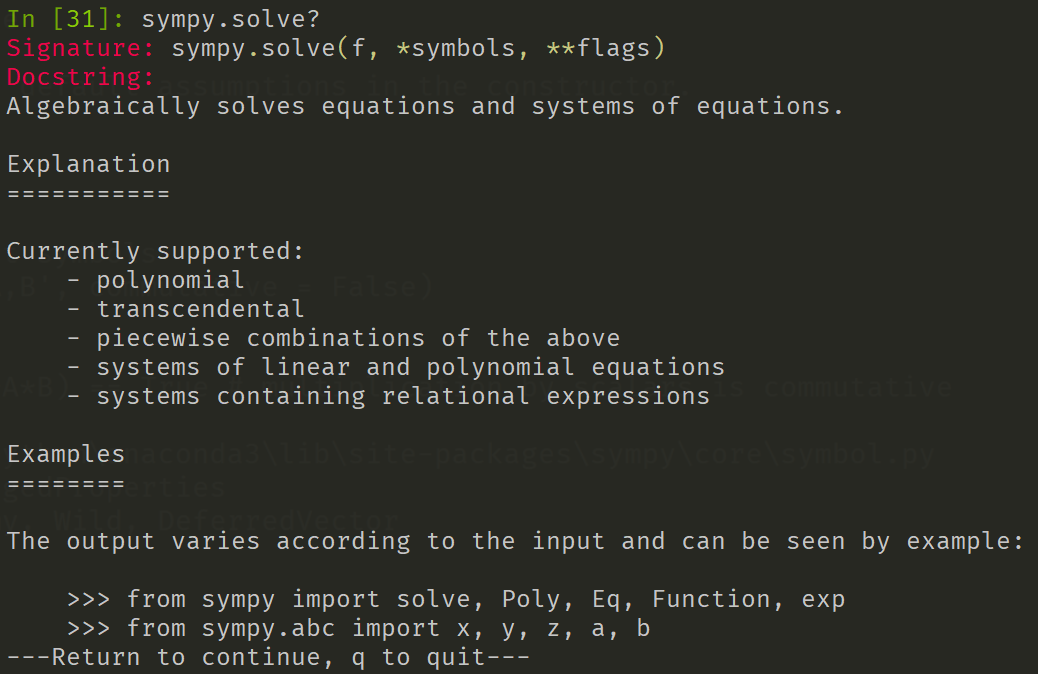1038x674 pixels.
Task: Click the 'Return to continue, q to quit' pager prompt
Action: click(268, 657)
